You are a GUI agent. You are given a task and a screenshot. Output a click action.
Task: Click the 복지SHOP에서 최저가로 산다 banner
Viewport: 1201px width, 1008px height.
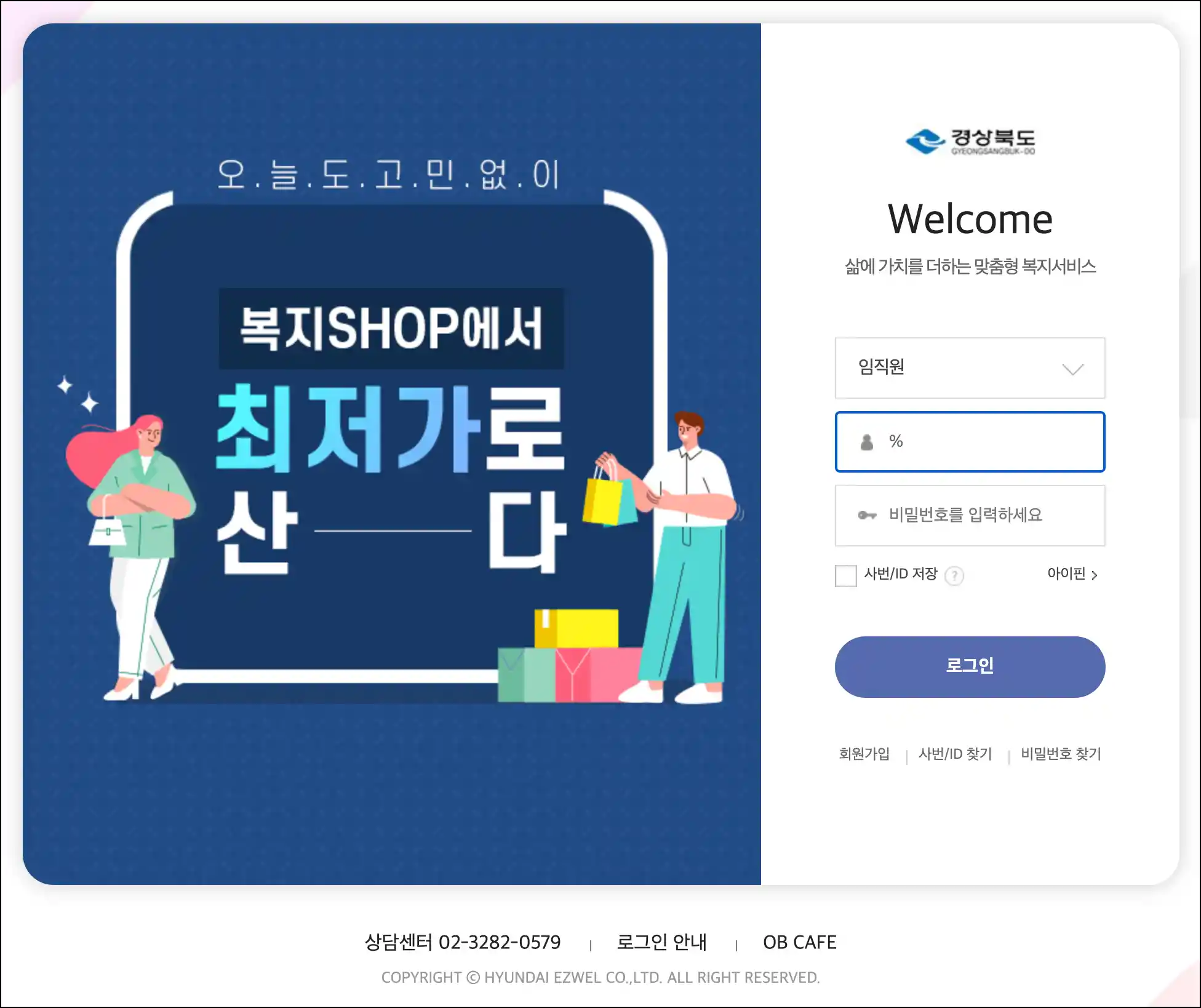391,454
